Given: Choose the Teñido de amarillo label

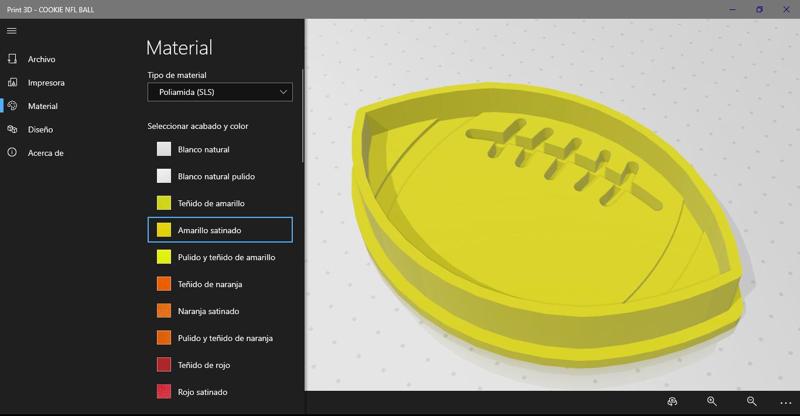Looking at the screenshot, I should point(211,204).
